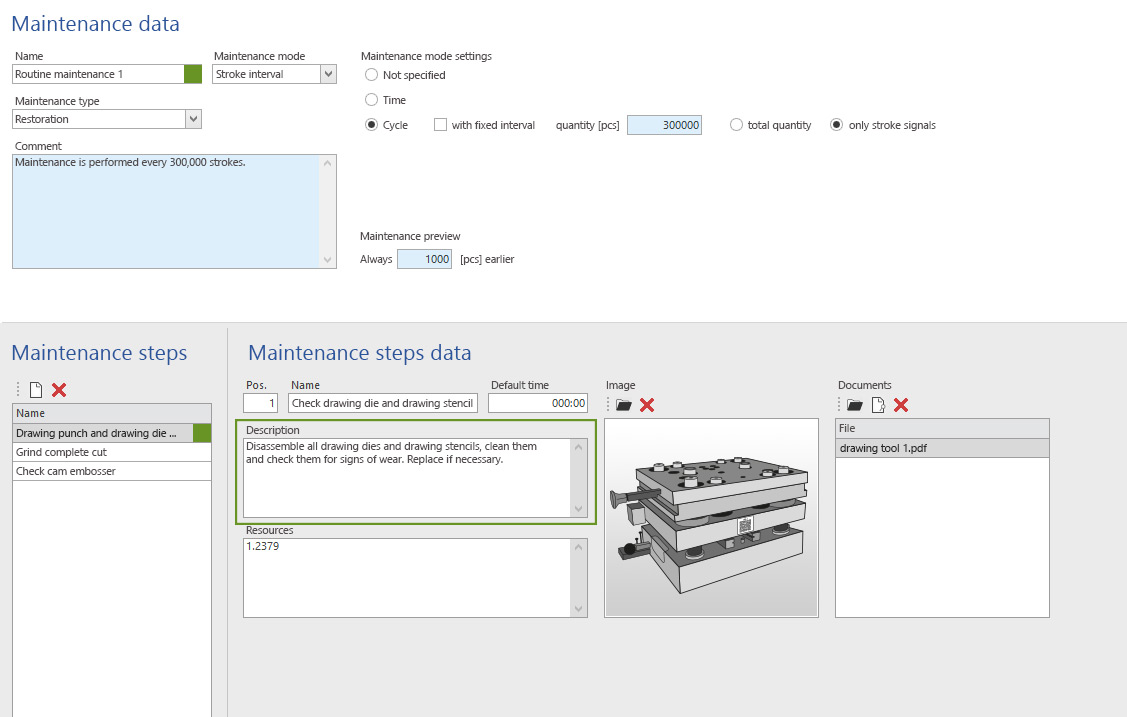Add new document under Documents
Screen dimensions: 1127x717
tap(878, 405)
